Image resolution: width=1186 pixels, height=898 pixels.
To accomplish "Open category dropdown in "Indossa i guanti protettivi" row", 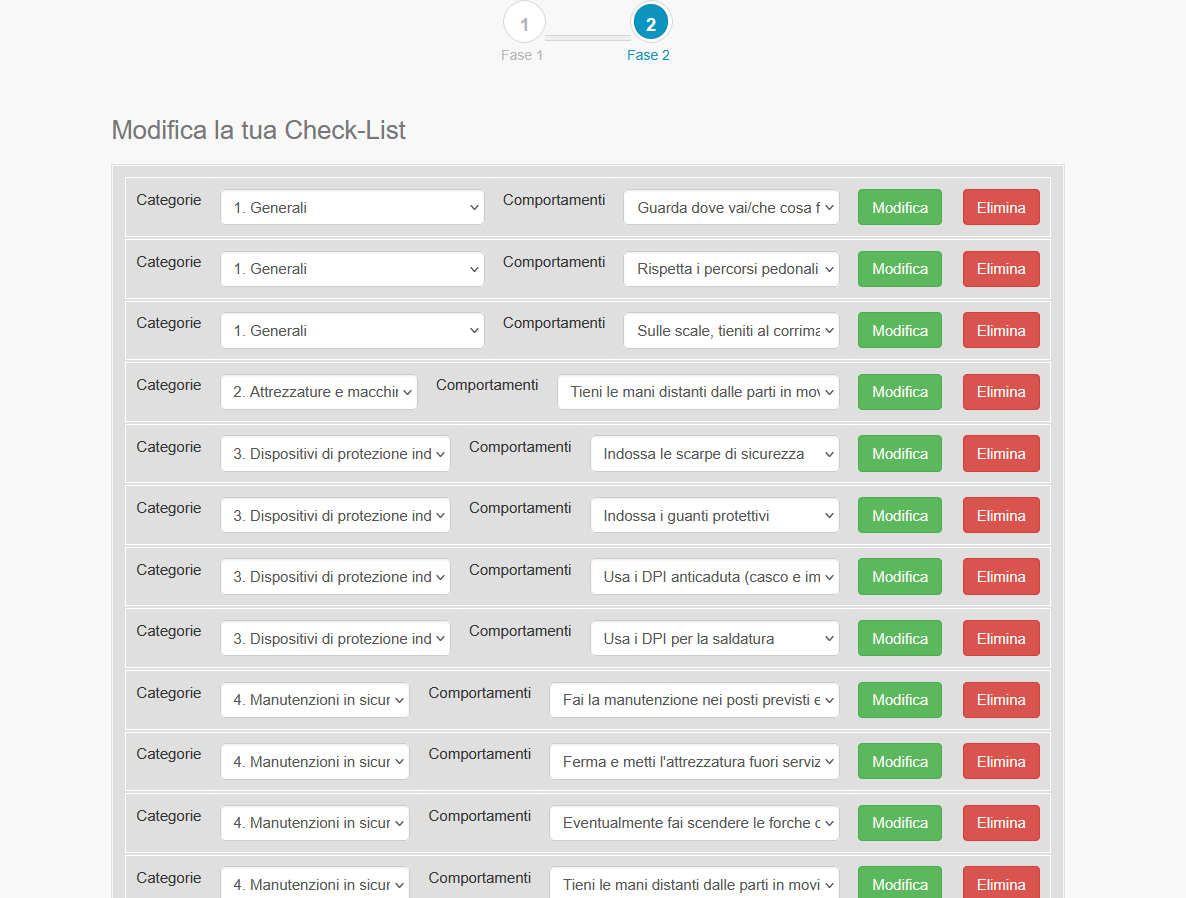I will 335,516.
